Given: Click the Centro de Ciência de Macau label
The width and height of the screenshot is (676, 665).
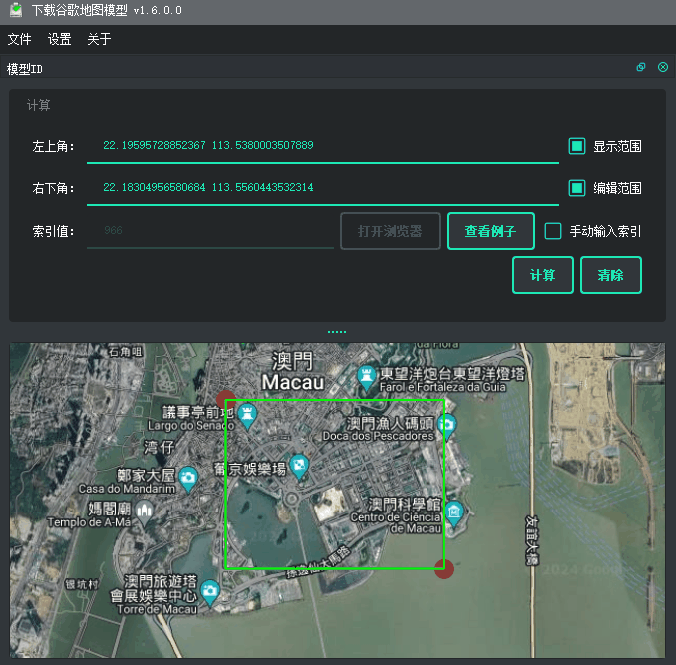Looking at the screenshot, I should [x=396, y=522].
